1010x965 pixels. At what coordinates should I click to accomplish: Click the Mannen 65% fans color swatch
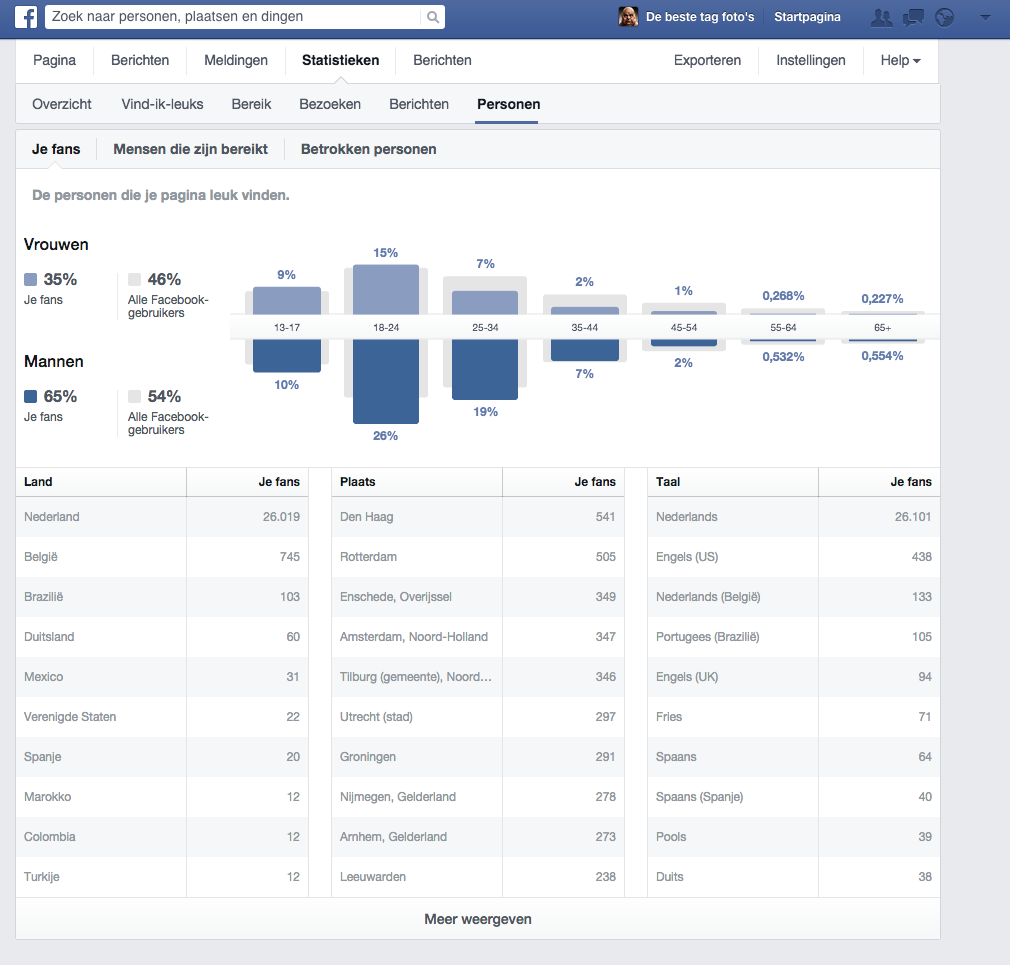(30, 396)
